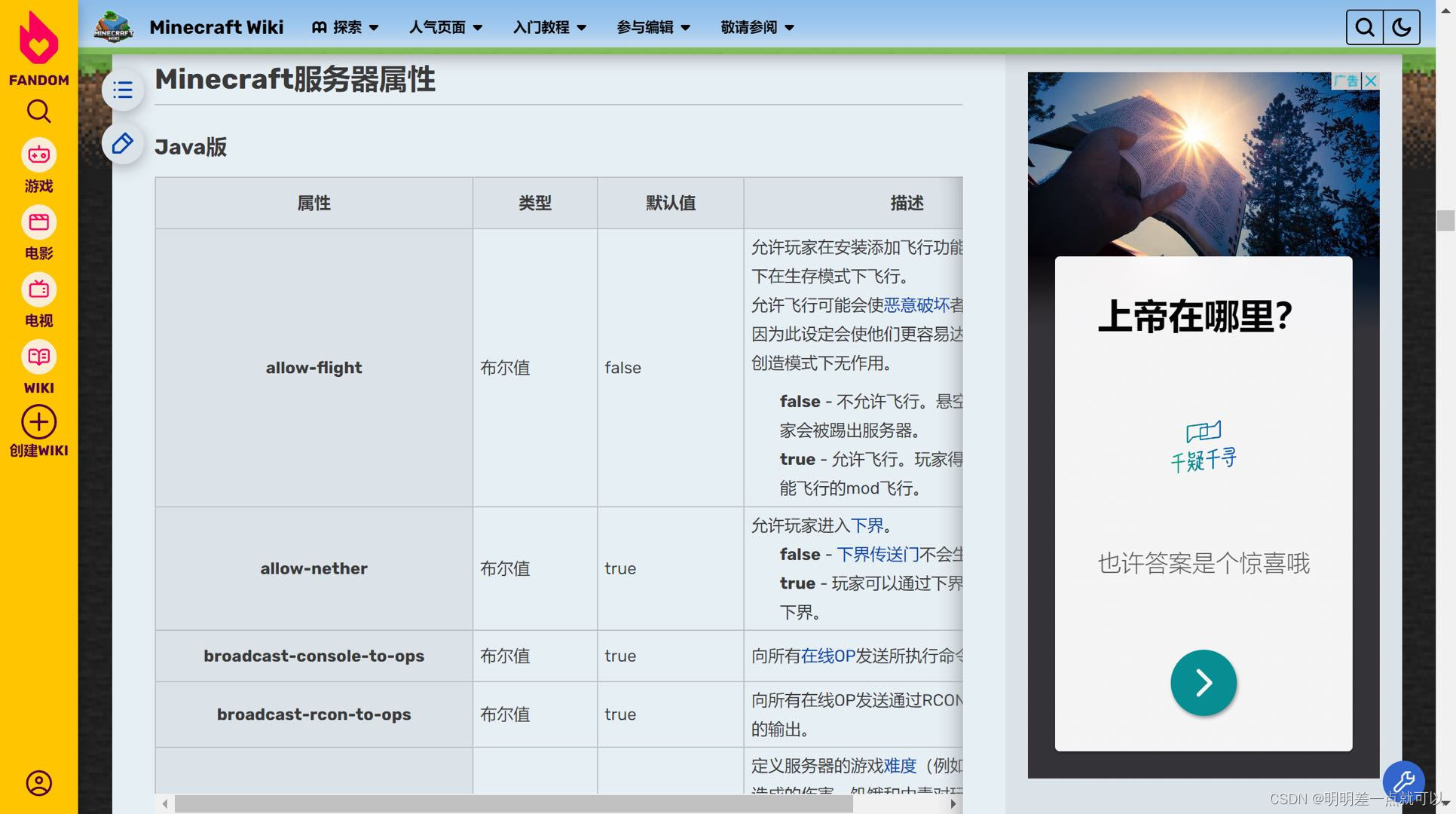The height and width of the screenshot is (814, 1456).
Task: Click the teal arrow button in ad
Action: 1204,683
